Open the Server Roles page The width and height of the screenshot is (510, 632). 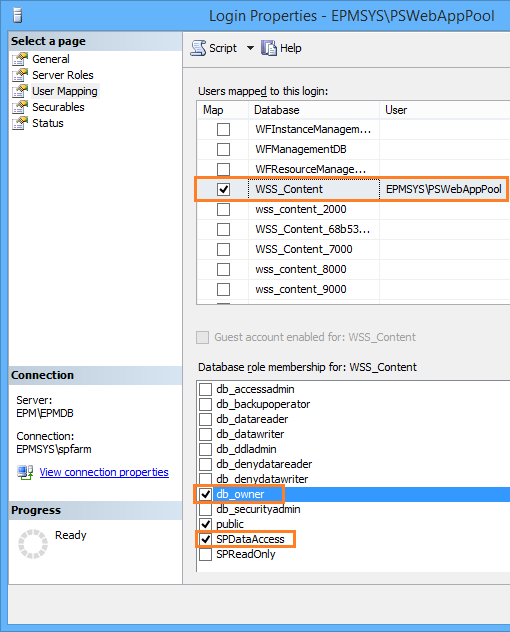(x=63, y=75)
